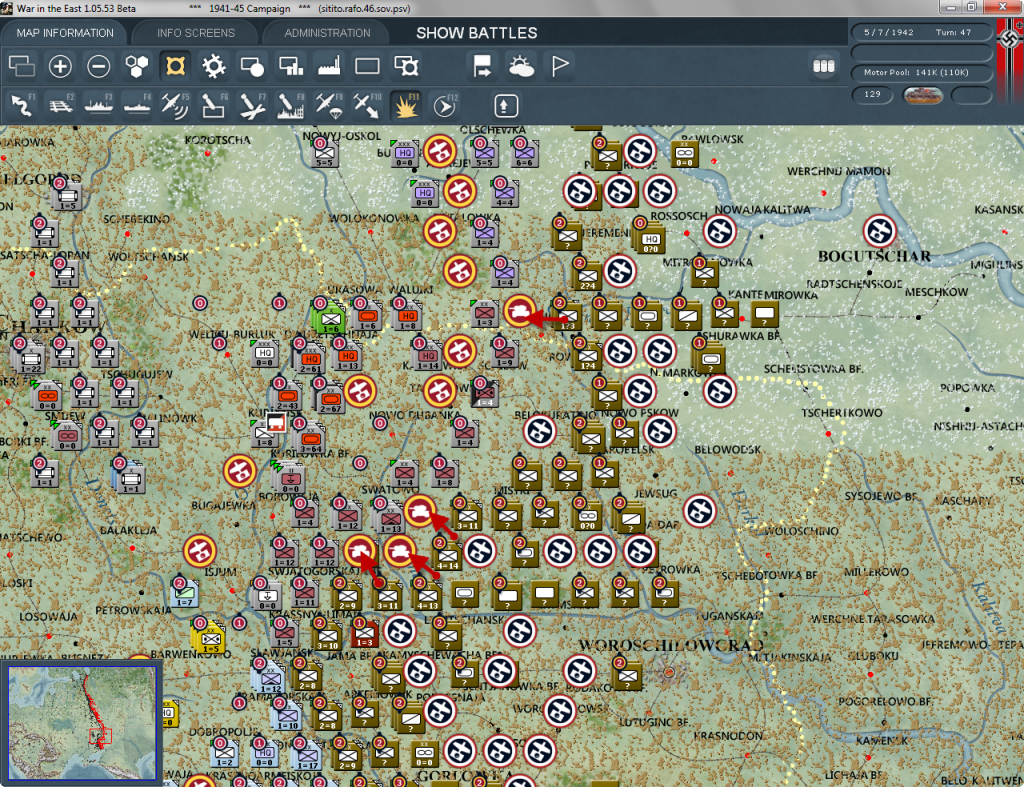Viewport: 1024px width, 787px height.
Task: Zoom in the map with the plus icon
Action: (x=60, y=66)
